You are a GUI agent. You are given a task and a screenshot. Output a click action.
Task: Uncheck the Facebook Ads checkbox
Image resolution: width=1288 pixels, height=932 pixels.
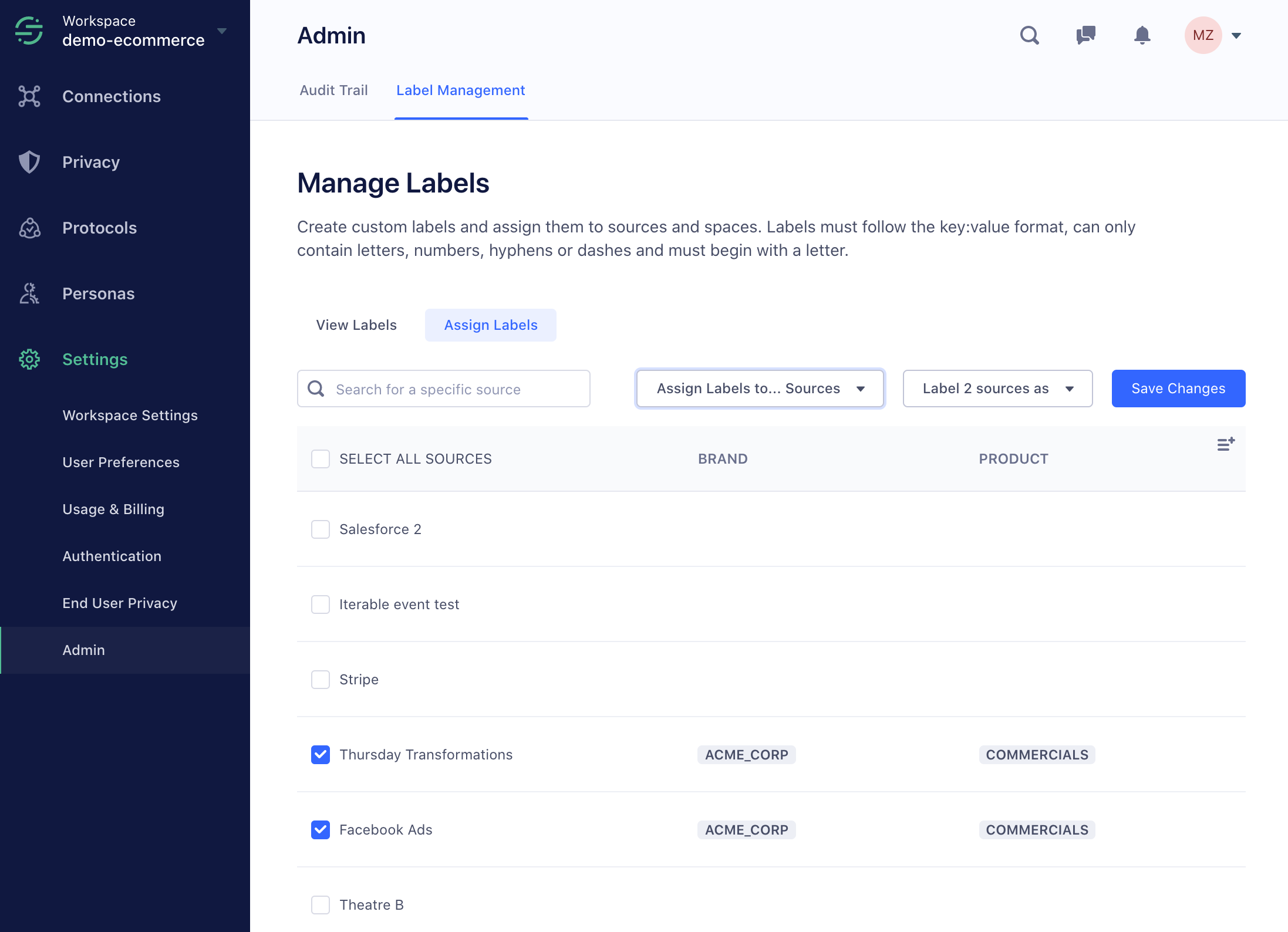tap(321, 830)
